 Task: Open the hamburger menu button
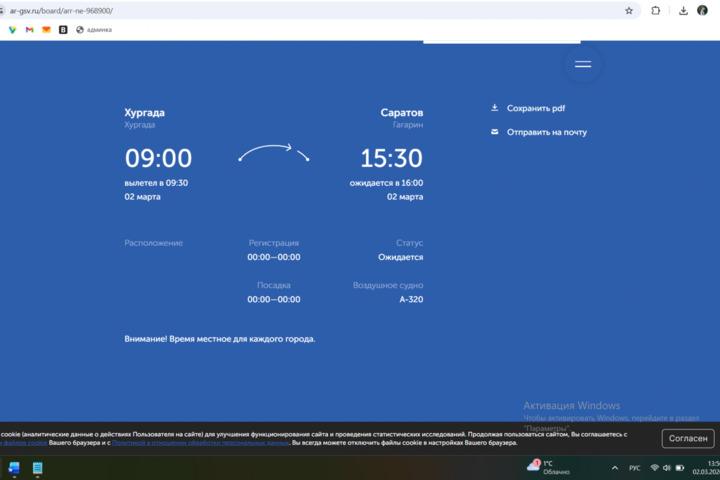click(583, 64)
